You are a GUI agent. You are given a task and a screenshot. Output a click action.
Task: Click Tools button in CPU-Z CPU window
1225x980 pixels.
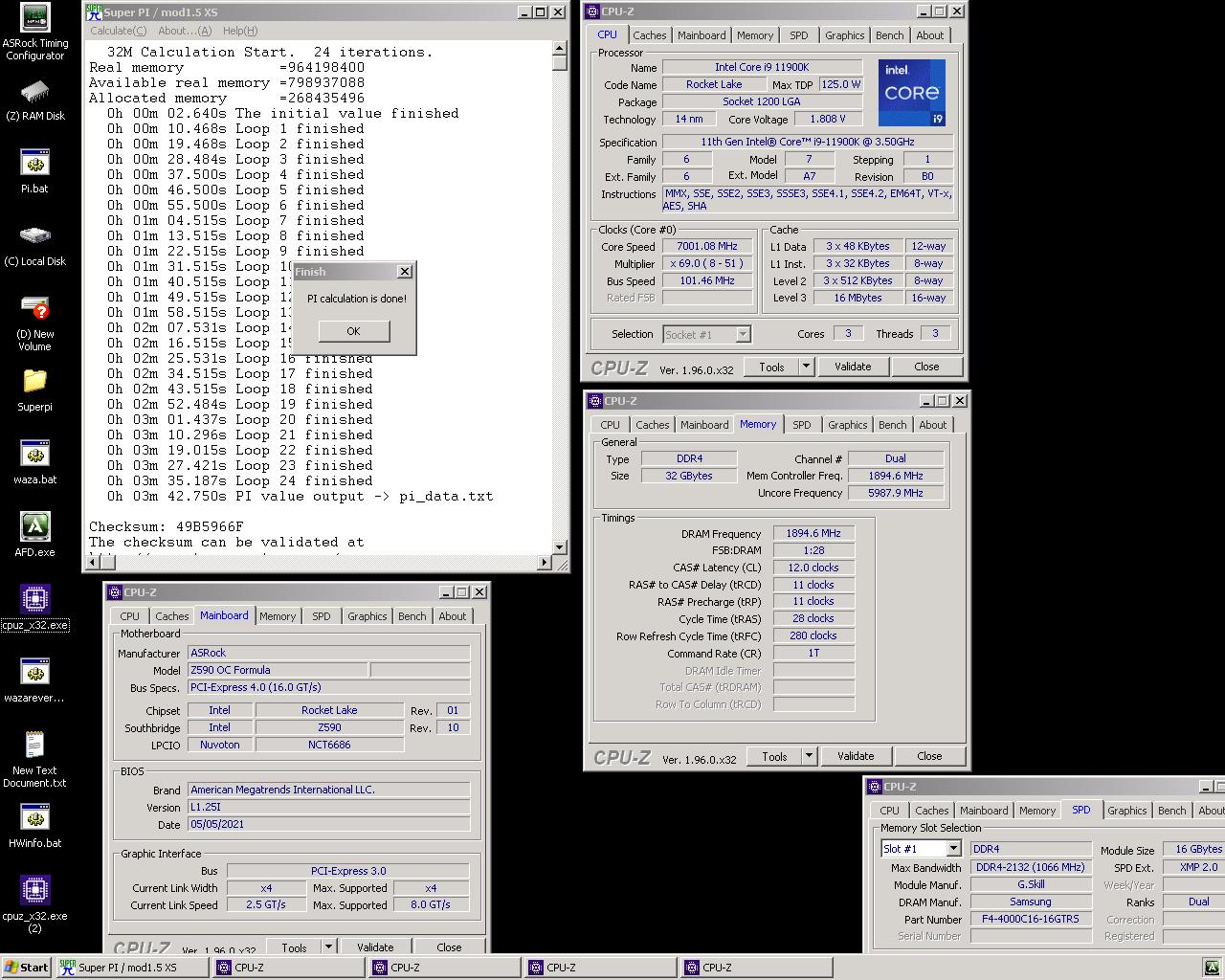point(771,367)
